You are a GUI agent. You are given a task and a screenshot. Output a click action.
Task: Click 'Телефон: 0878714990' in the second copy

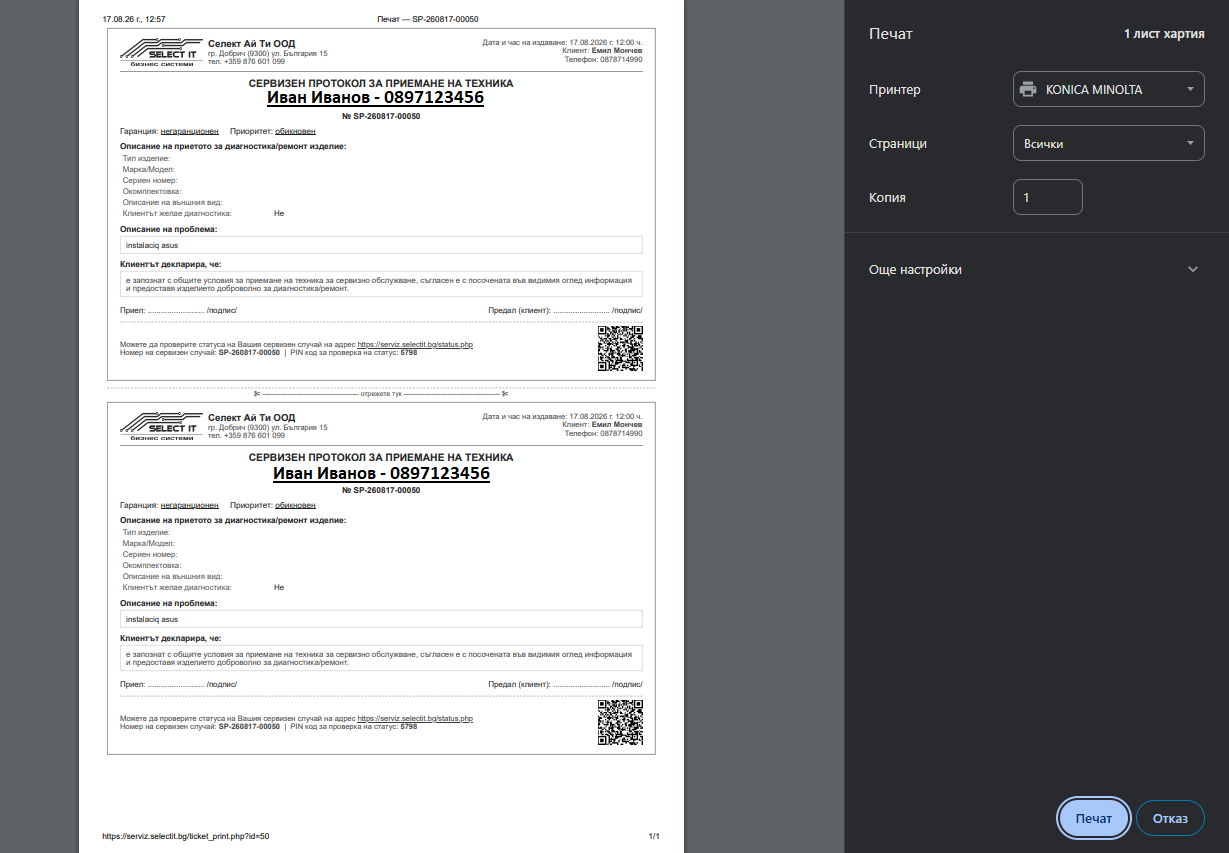603,434
